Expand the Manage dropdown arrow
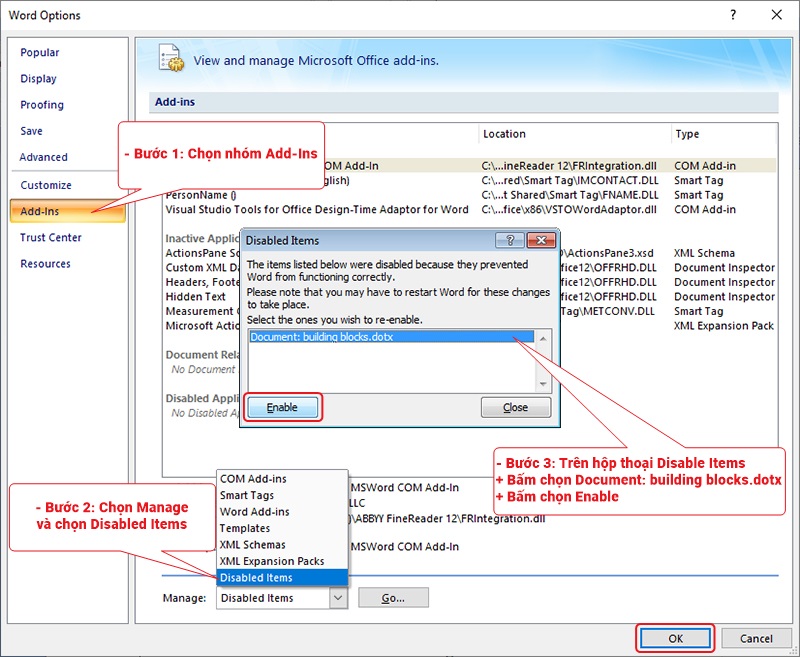This screenshot has height=657, width=800. [x=338, y=598]
